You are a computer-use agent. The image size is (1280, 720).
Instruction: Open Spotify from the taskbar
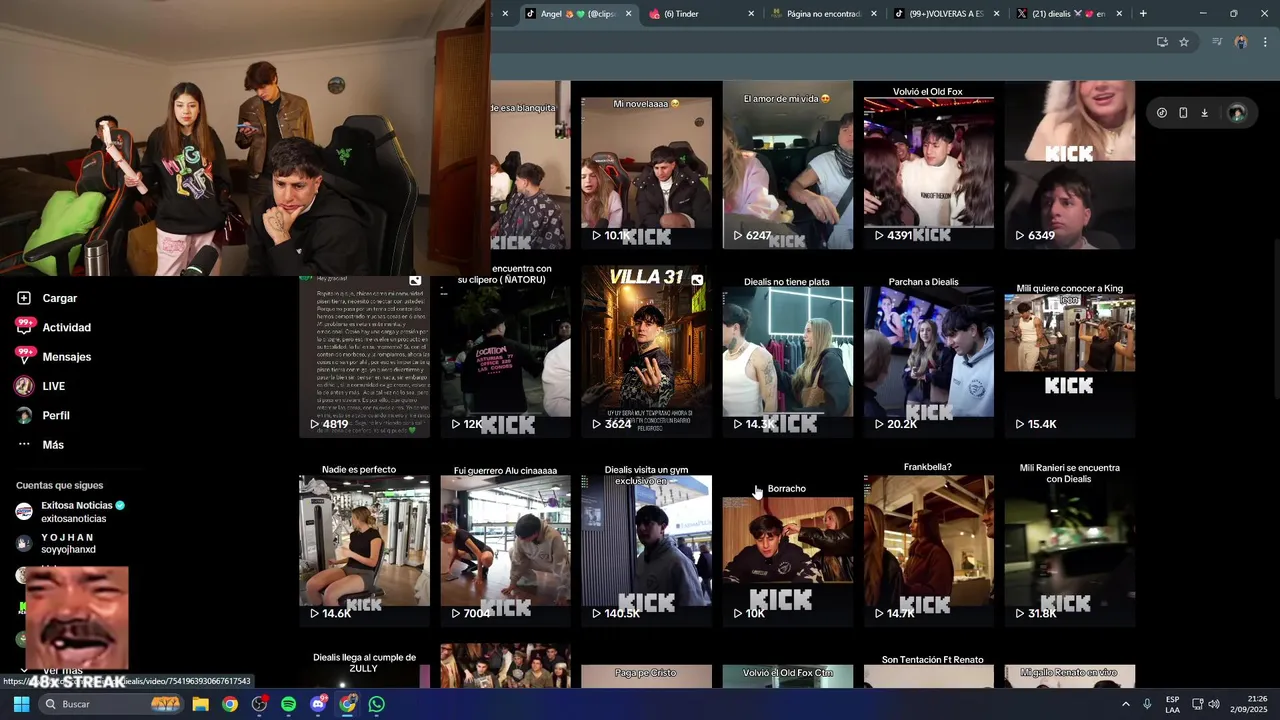pyautogui.click(x=289, y=704)
